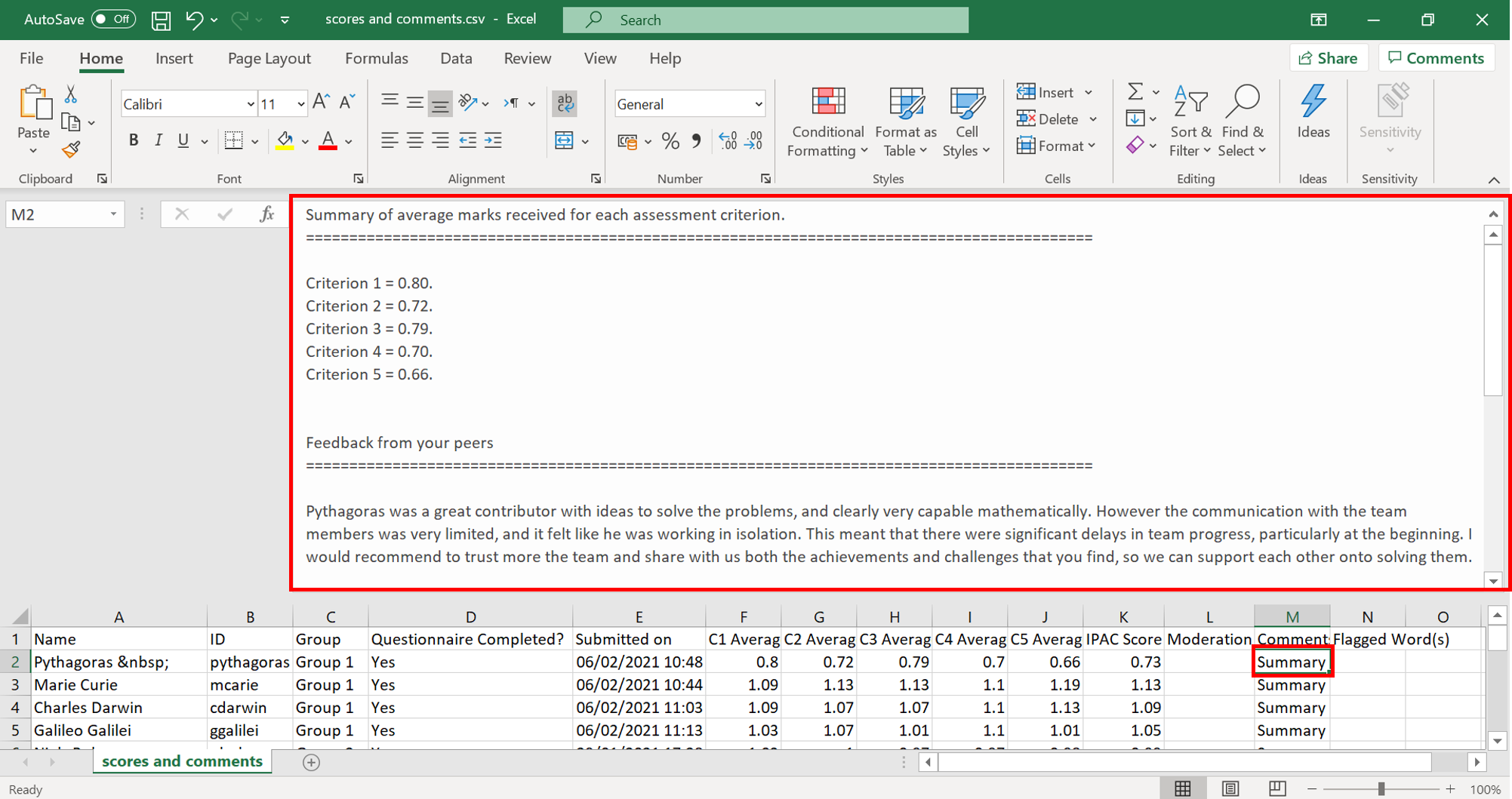Increase font size with the larger A icon
Viewport: 1512px width, 799px height.
click(x=321, y=103)
